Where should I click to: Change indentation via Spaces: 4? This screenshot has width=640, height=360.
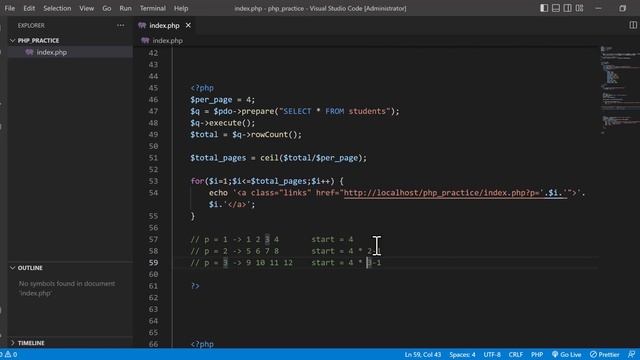[462, 354]
